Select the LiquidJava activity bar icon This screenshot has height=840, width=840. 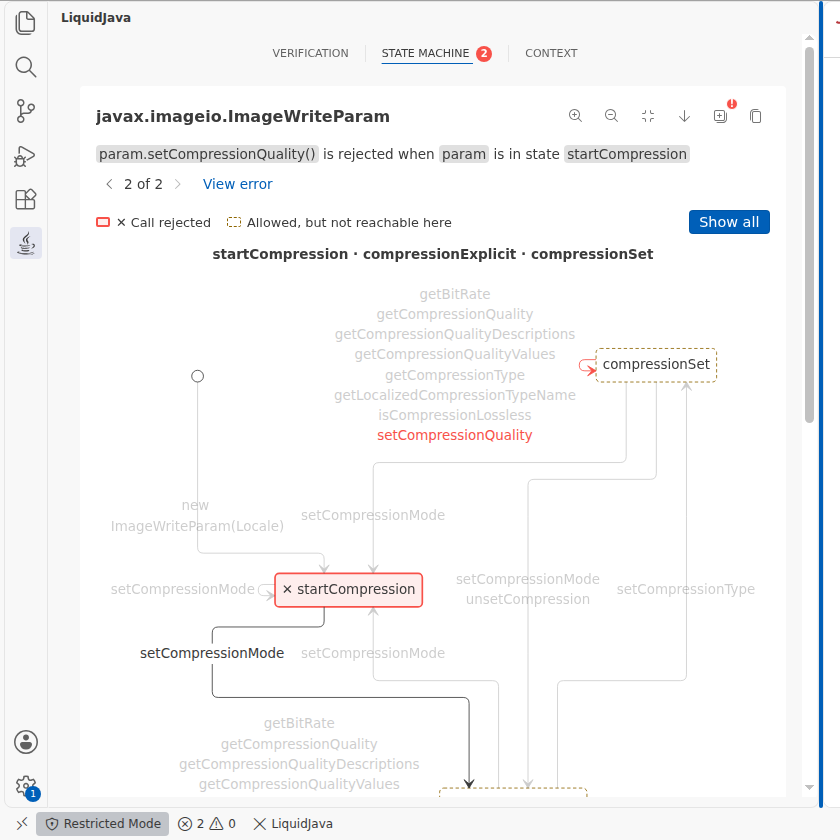pos(26,243)
